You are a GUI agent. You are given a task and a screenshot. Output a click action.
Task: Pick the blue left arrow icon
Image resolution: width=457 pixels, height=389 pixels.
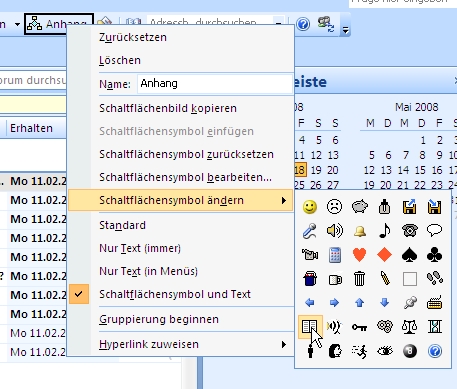point(310,303)
